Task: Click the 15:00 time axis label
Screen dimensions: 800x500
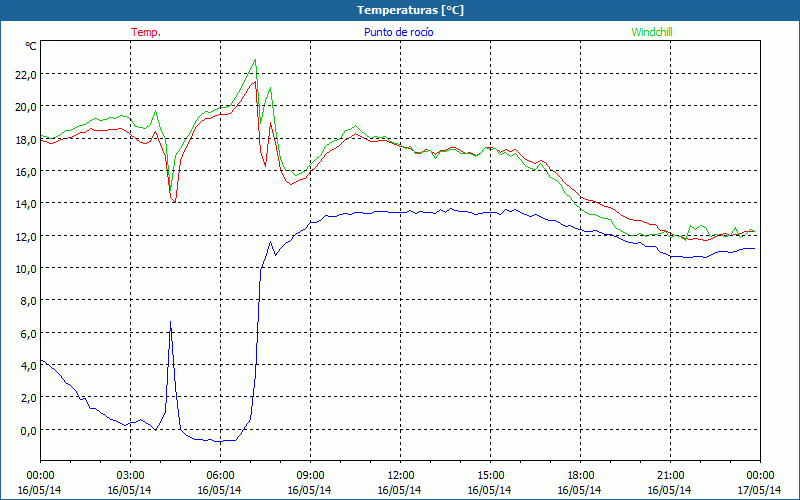Action: pyautogui.click(x=490, y=476)
